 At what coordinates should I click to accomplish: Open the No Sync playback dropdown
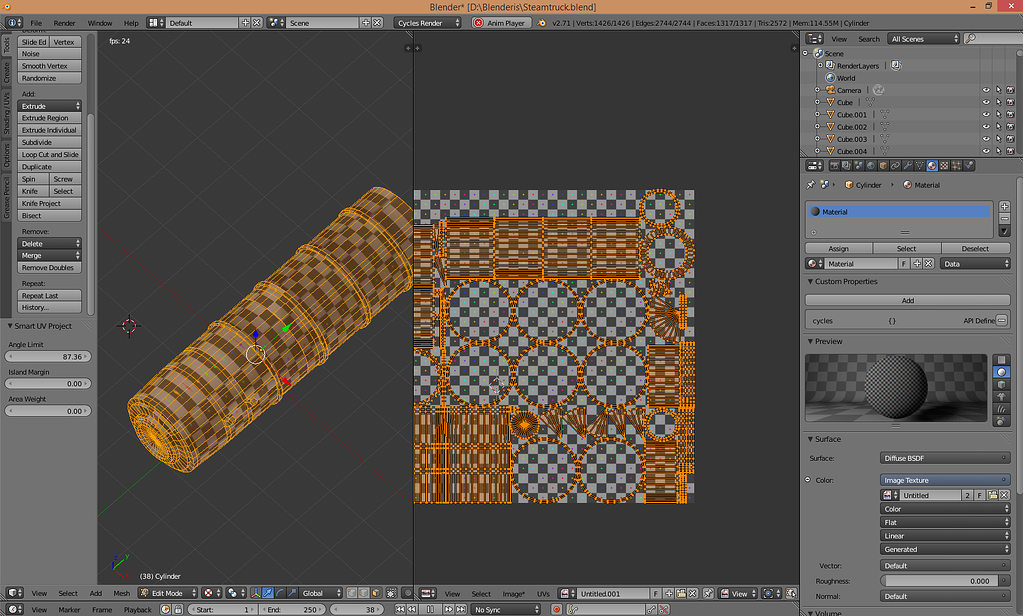tap(506, 609)
